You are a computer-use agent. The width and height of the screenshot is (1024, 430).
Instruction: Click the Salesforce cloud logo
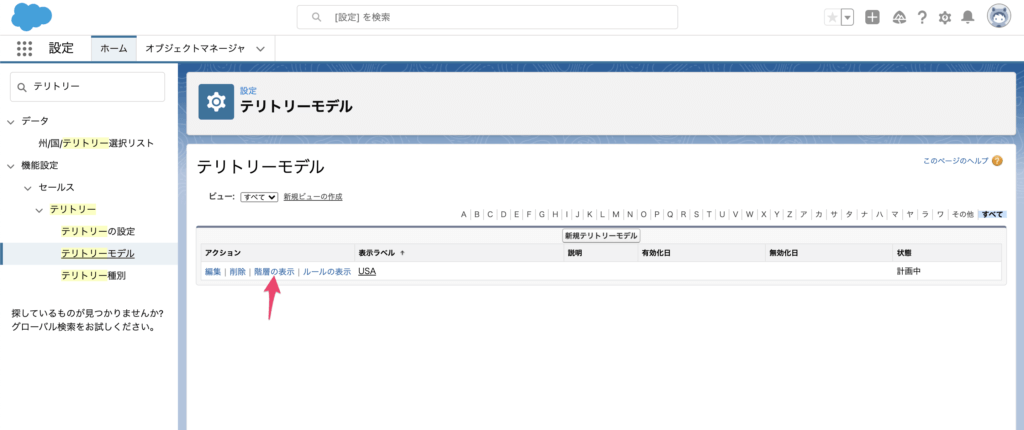tap(32, 17)
